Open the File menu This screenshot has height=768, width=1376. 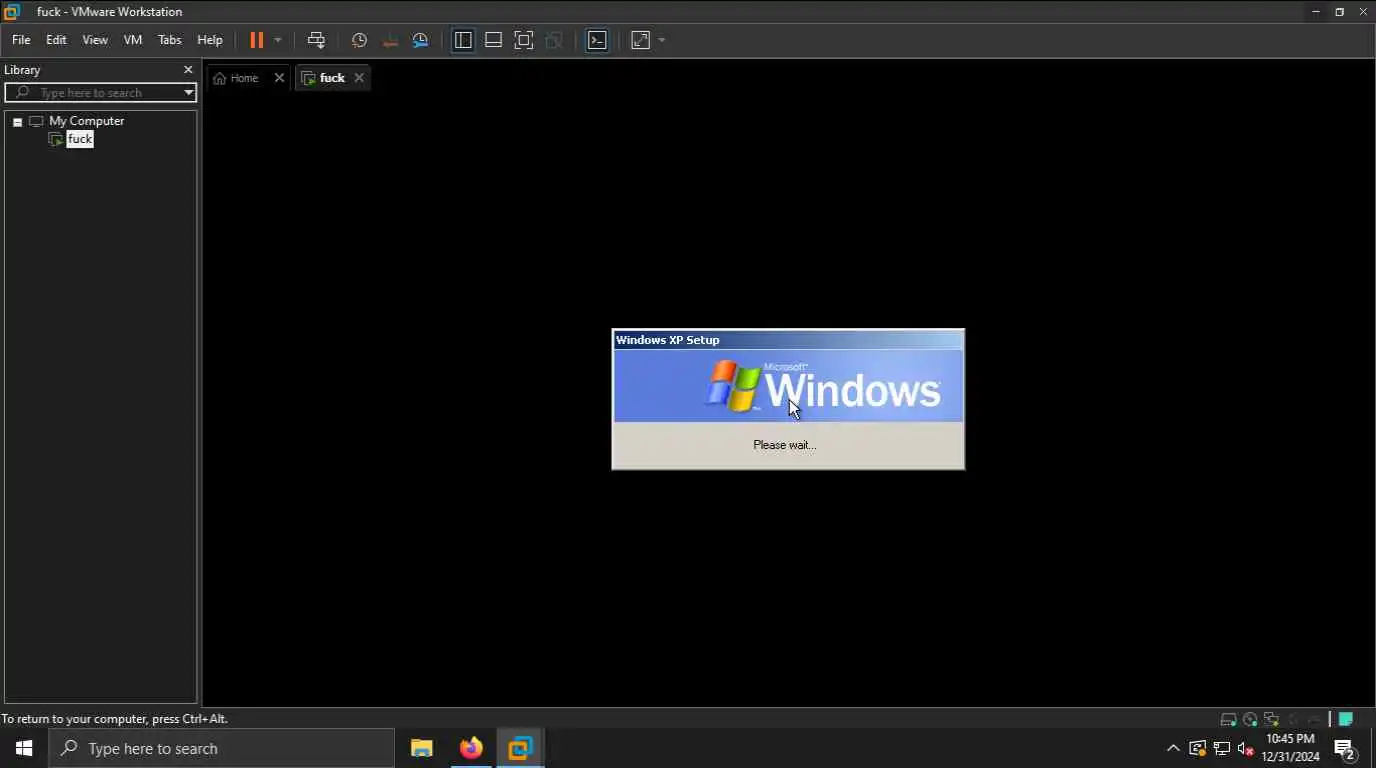(x=21, y=40)
